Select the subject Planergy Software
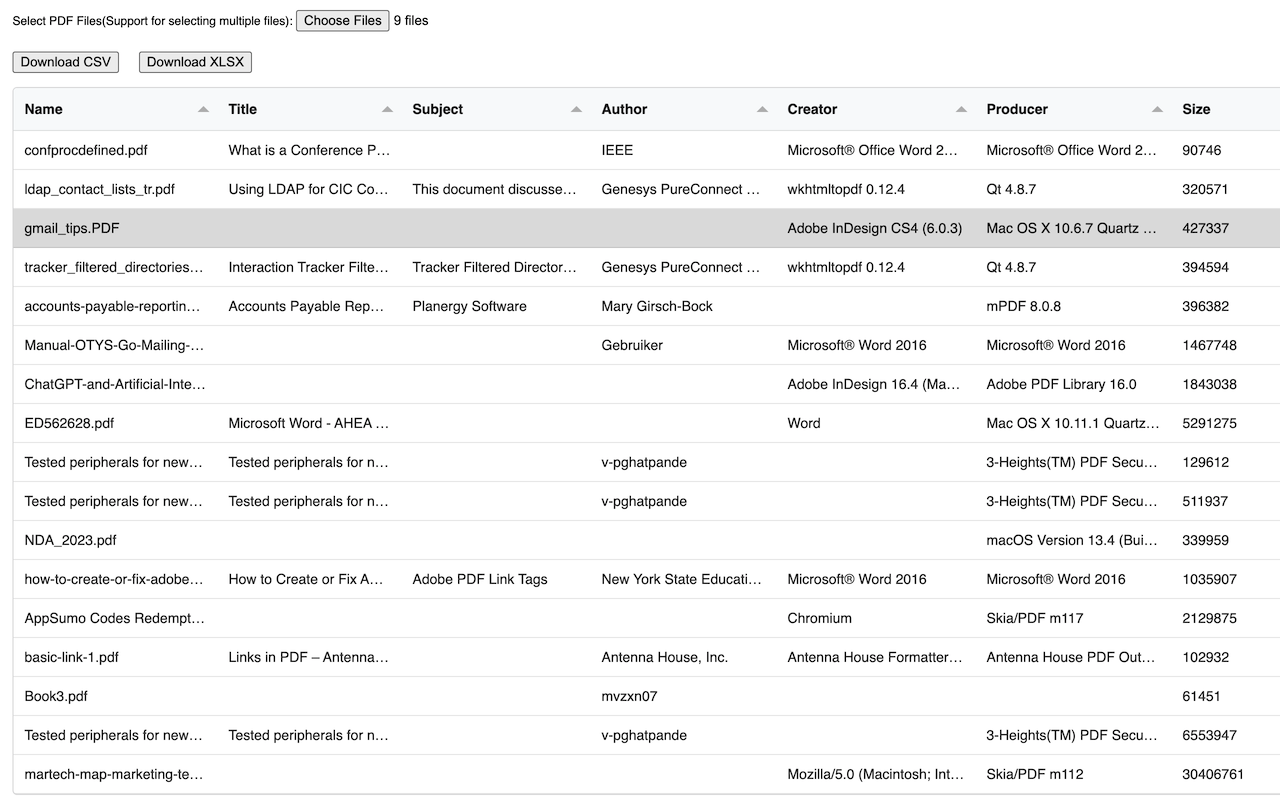Viewport: 1280px width, 800px height. tap(470, 306)
